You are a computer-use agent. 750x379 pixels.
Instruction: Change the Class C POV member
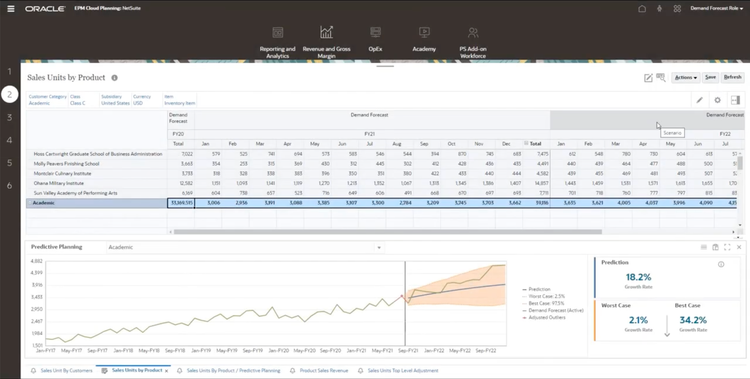(77, 100)
